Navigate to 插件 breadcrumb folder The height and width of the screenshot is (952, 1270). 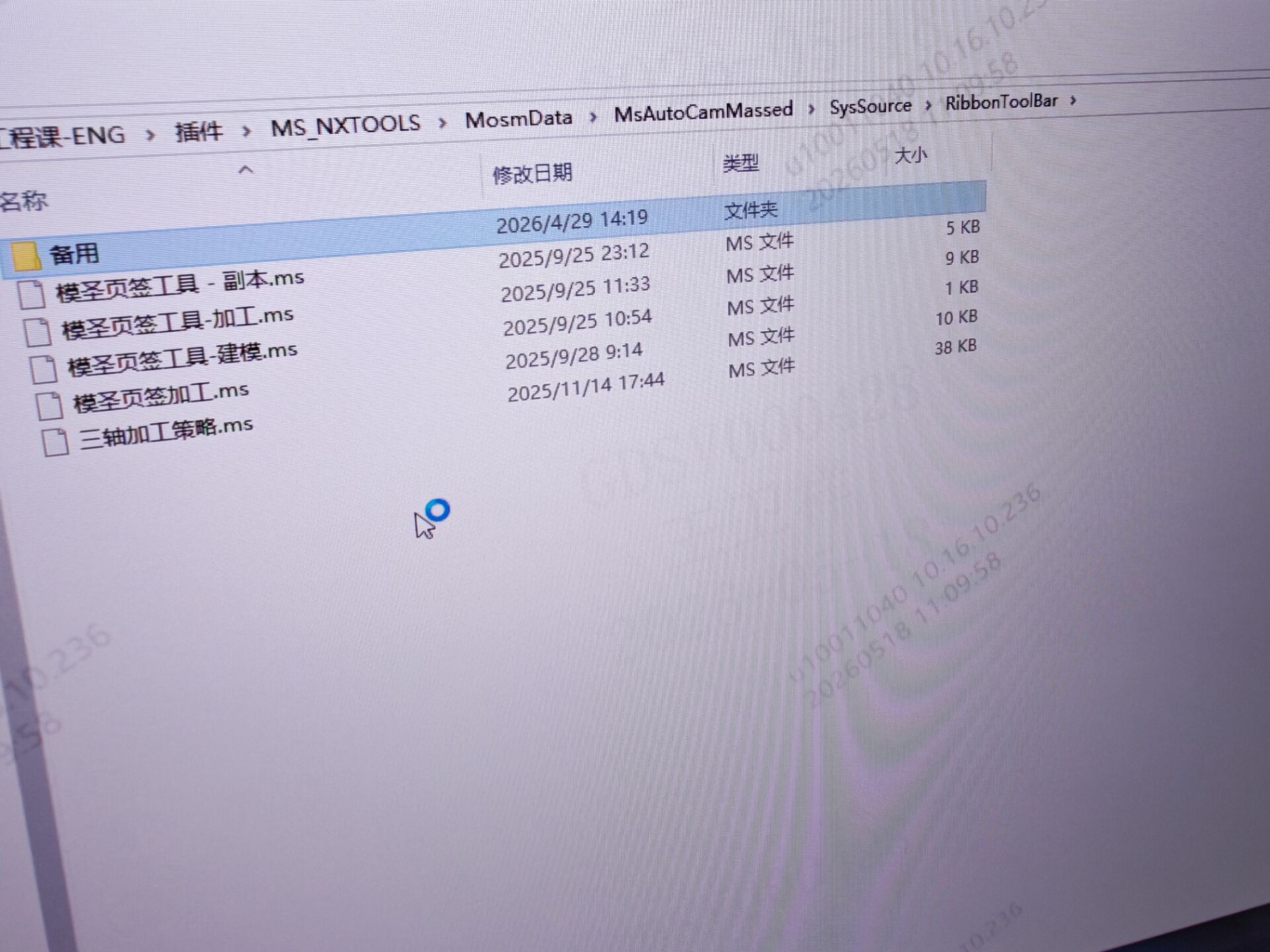tap(198, 132)
